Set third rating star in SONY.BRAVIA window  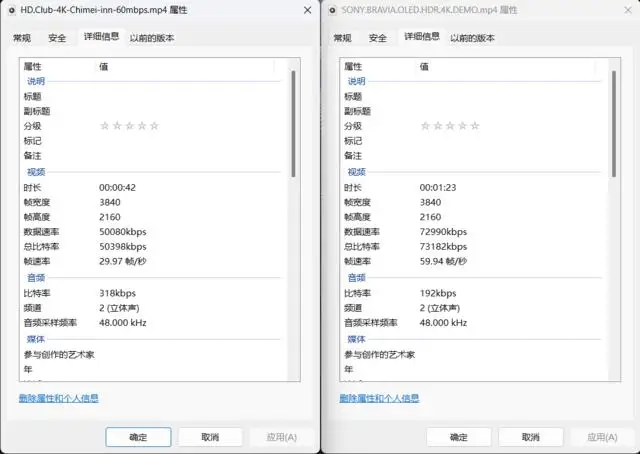pos(450,126)
